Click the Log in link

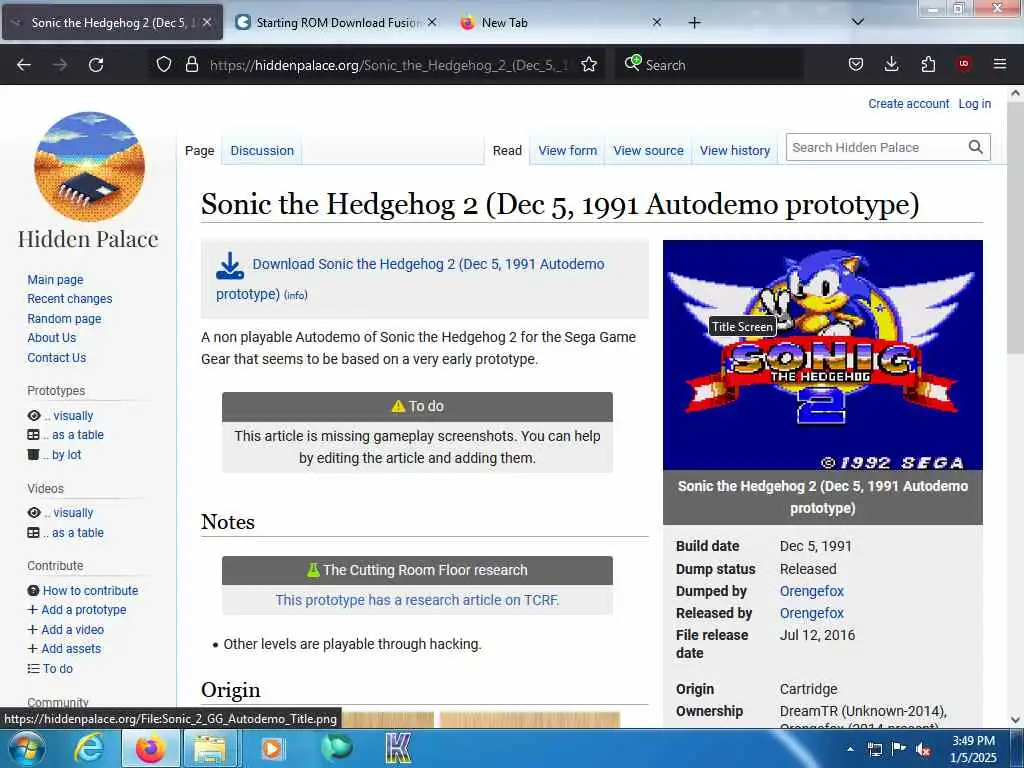point(974,104)
